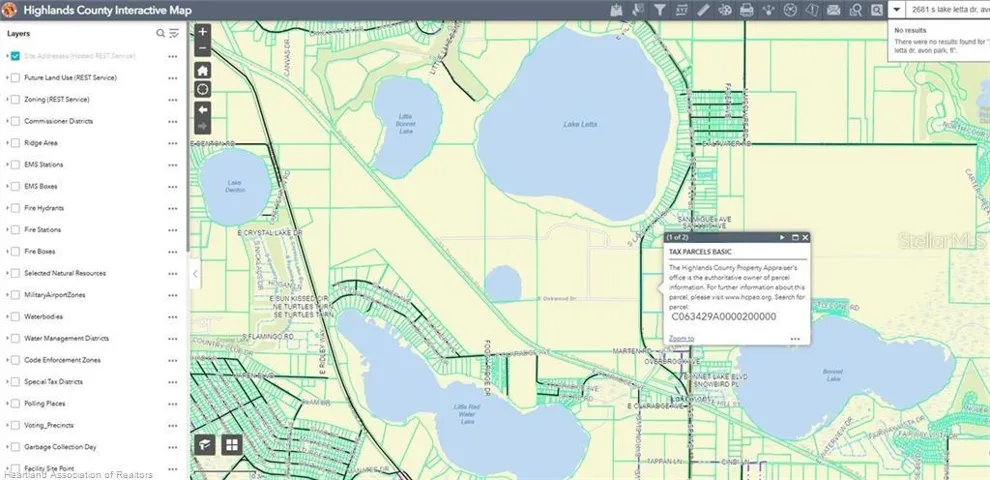
Task: Go to previous map extent arrow
Action: tap(203, 109)
